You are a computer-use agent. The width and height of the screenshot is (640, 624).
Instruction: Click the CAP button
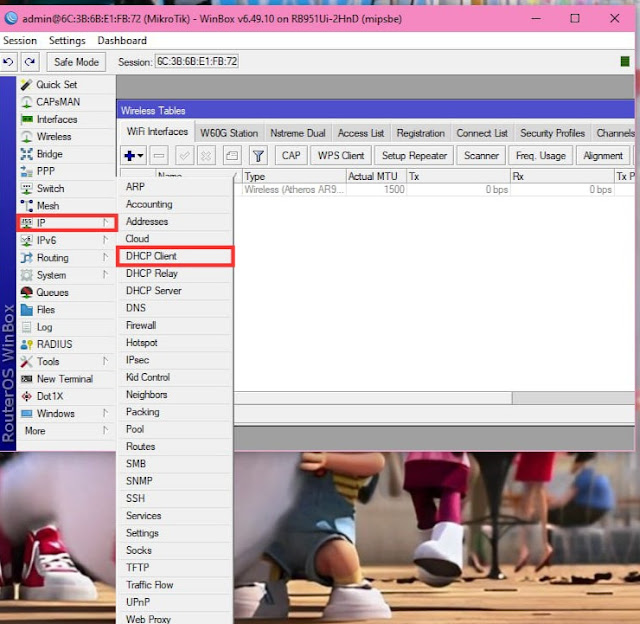291,156
